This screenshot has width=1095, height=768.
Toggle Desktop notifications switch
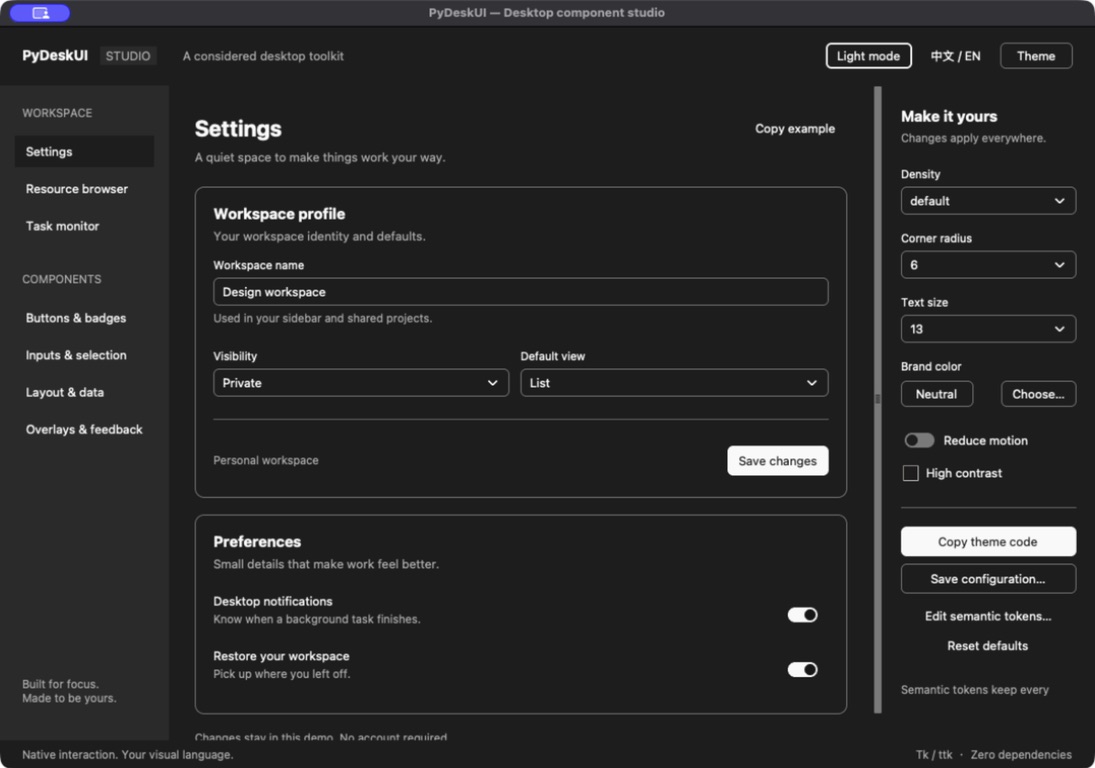pos(802,614)
